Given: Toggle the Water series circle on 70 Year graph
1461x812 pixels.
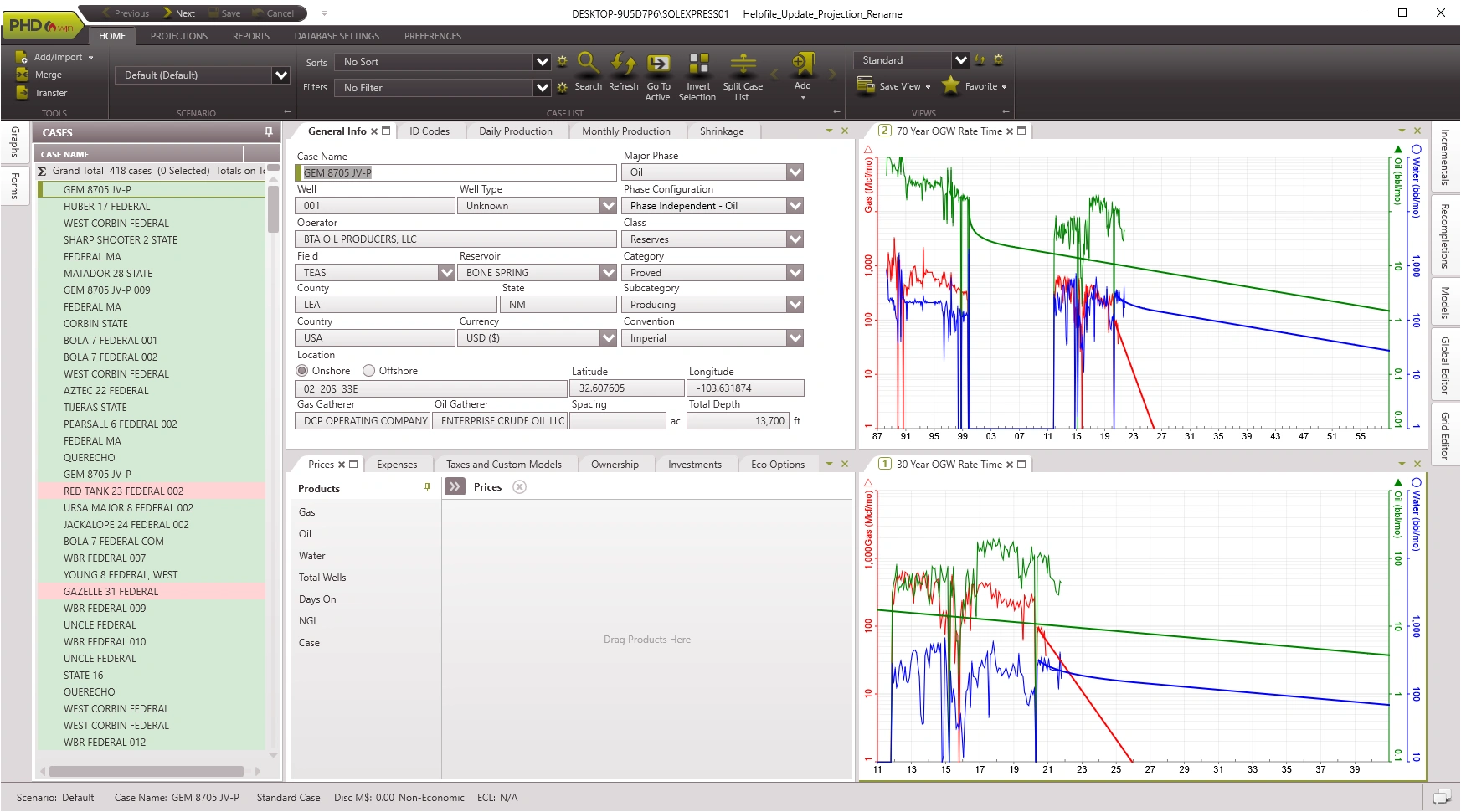Looking at the screenshot, I should (x=1417, y=150).
